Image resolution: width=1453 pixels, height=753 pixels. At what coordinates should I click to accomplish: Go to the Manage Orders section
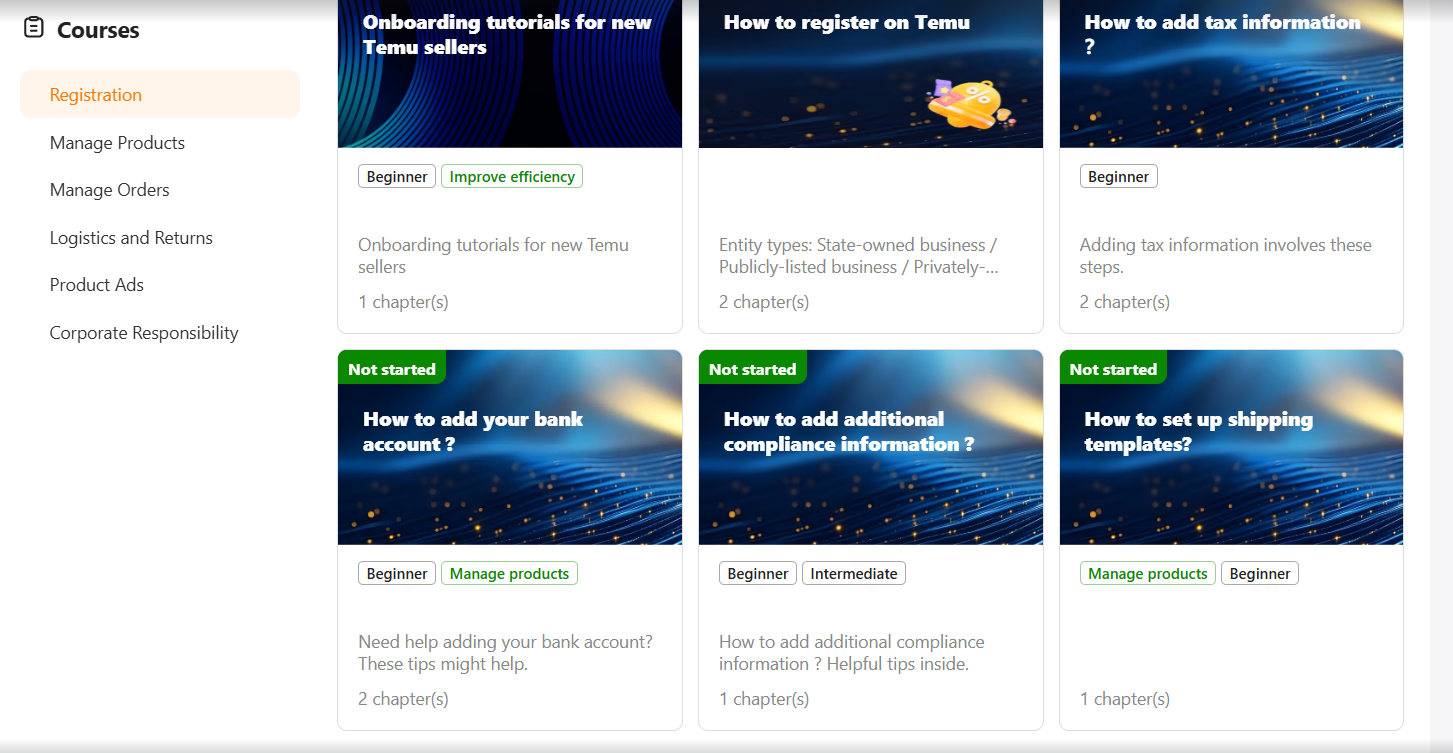pos(110,190)
